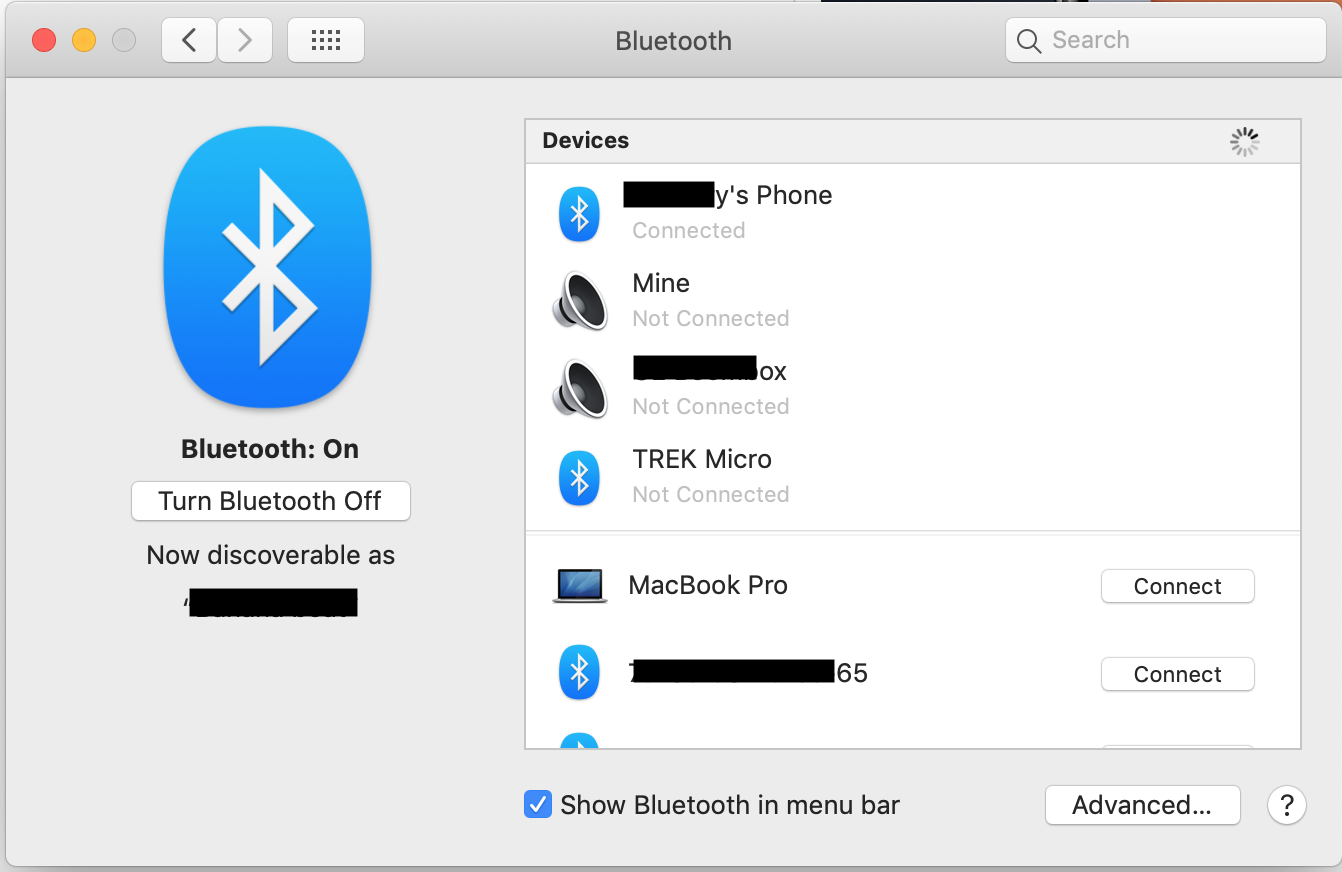Screen dimensions: 1342x872
Task: Click the Now discoverable as label
Action: tap(271, 555)
